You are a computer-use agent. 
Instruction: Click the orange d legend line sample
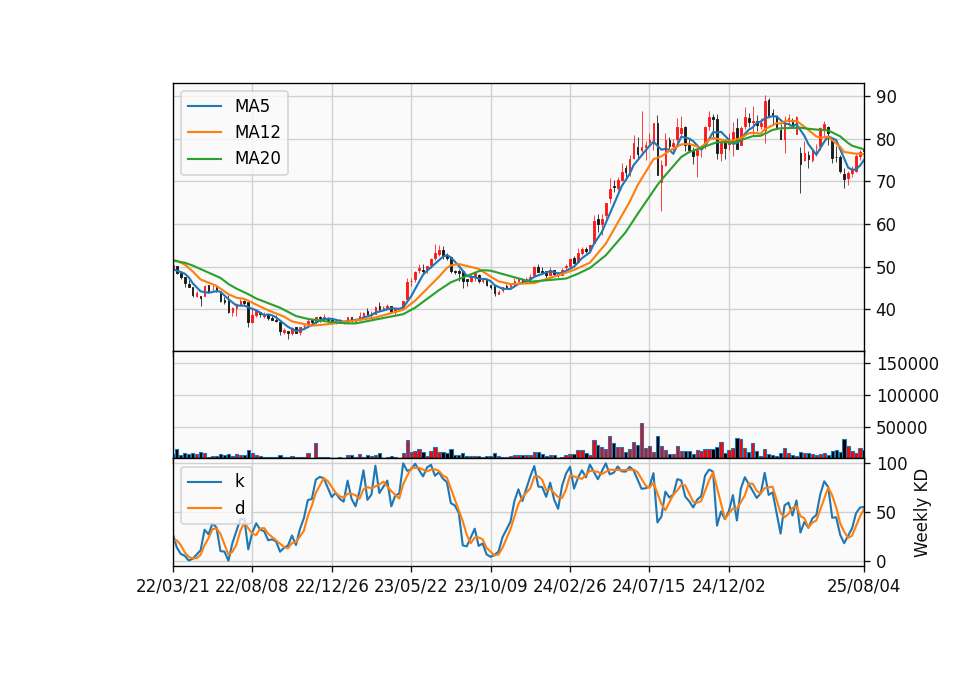point(204,508)
